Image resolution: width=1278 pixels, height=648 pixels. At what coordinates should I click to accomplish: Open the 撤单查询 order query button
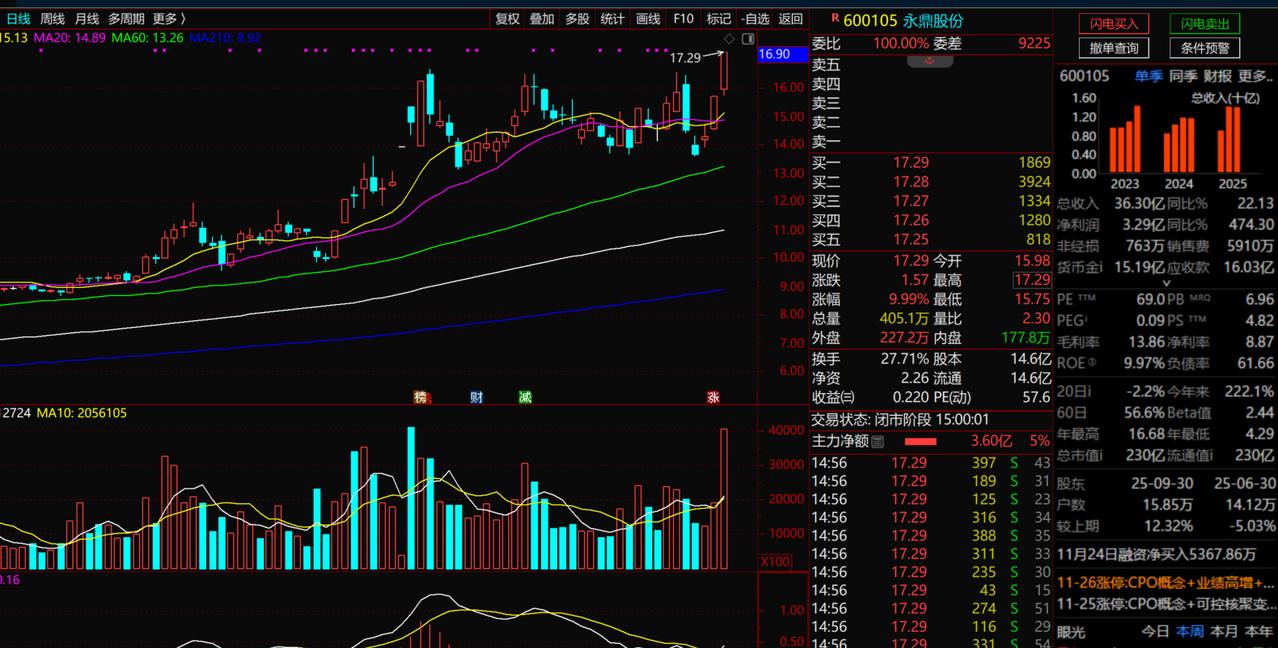(x=1114, y=47)
